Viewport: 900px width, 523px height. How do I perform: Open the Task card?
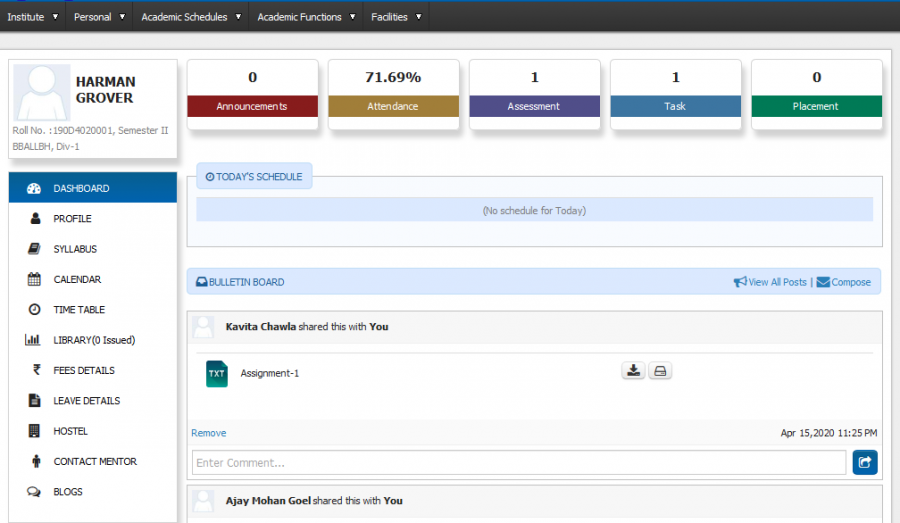pyautogui.click(x=676, y=95)
